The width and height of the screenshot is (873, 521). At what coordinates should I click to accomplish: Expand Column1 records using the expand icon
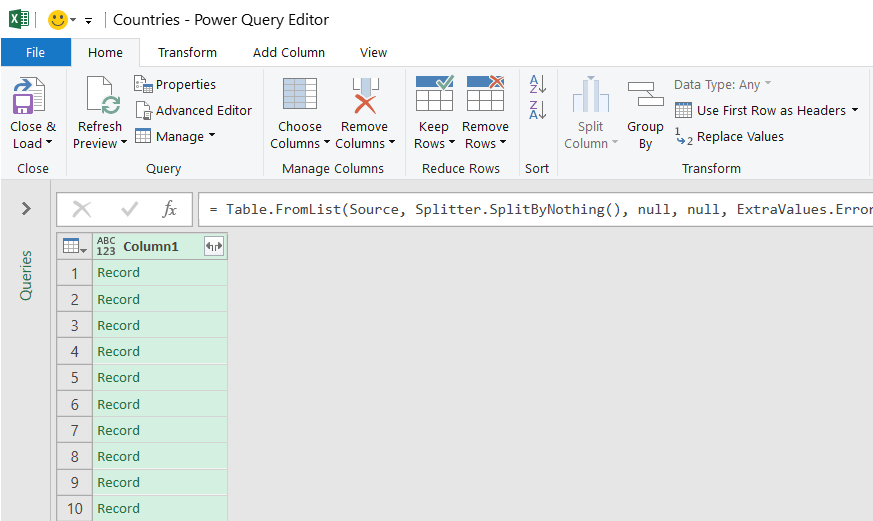[x=213, y=246]
